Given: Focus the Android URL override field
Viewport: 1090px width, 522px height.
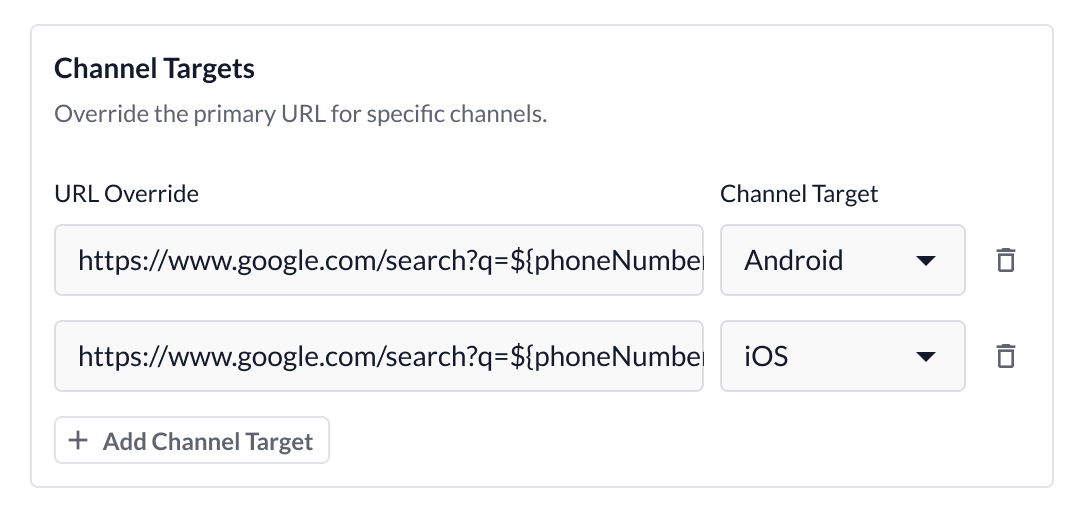Looking at the screenshot, I should 378,260.
